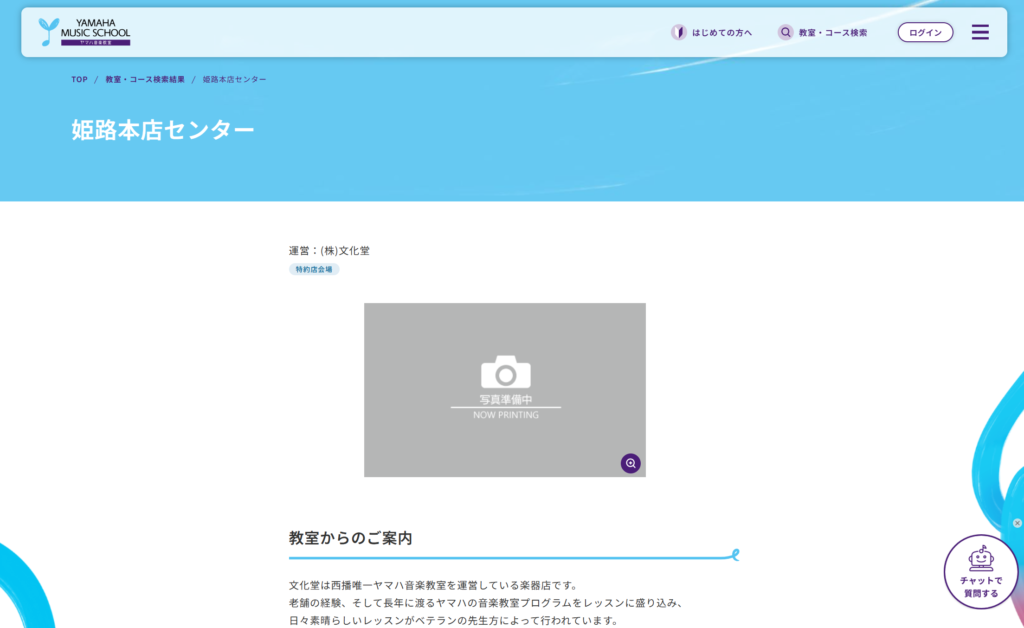The height and width of the screenshot is (628, 1024).
Task: Open the chat robot チャットで質問する button
Action: [x=980, y=572]
